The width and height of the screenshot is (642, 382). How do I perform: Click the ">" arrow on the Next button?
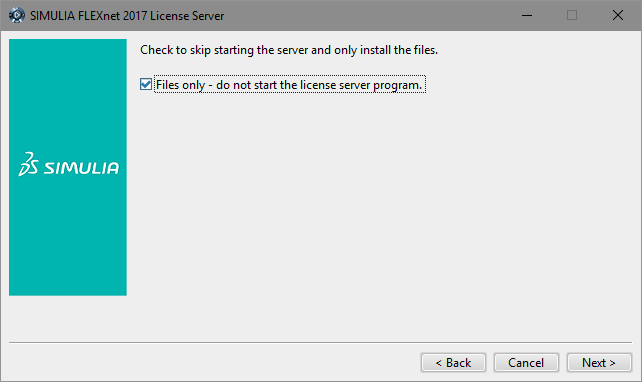click(613, 363)
